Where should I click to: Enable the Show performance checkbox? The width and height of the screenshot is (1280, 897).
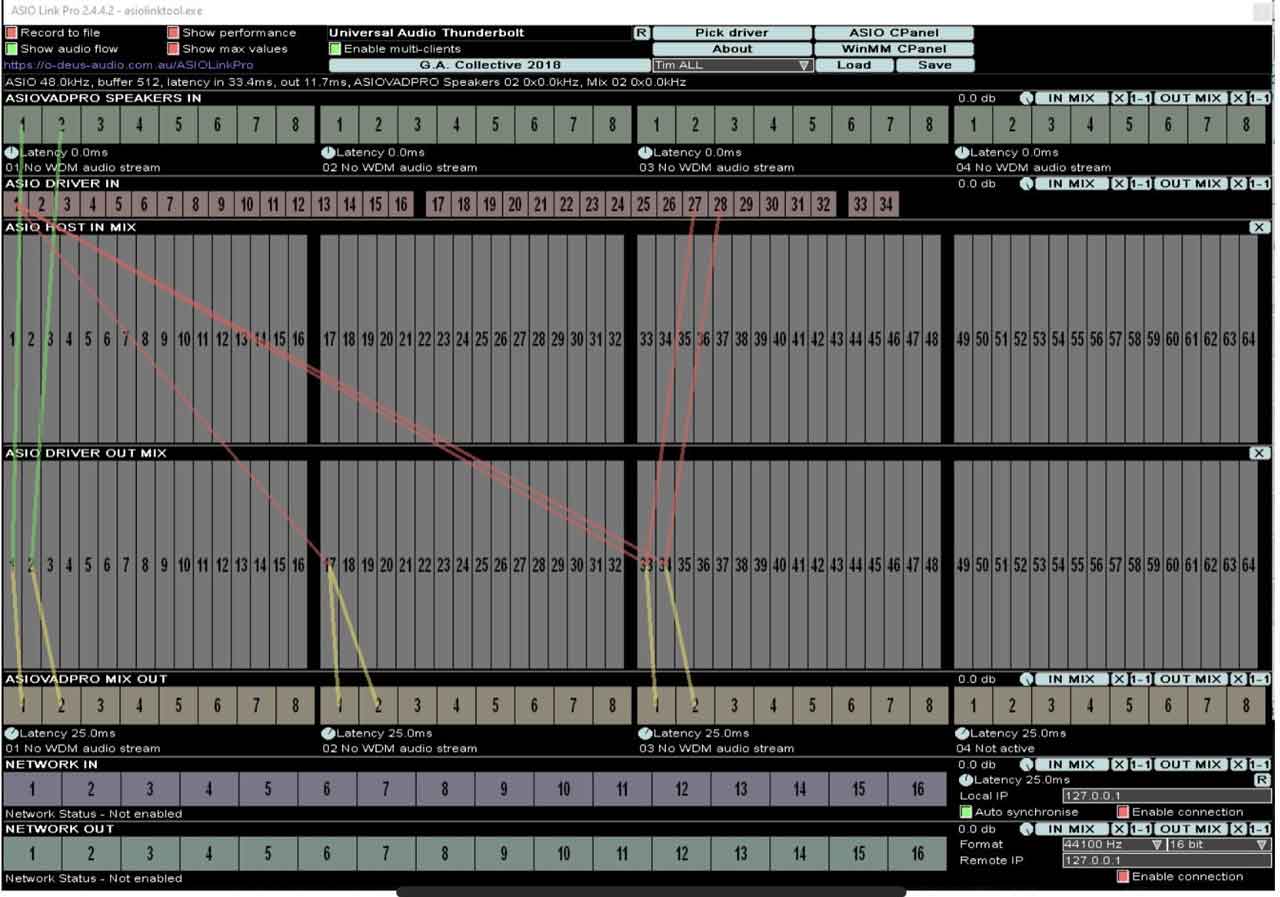point(173,33)
